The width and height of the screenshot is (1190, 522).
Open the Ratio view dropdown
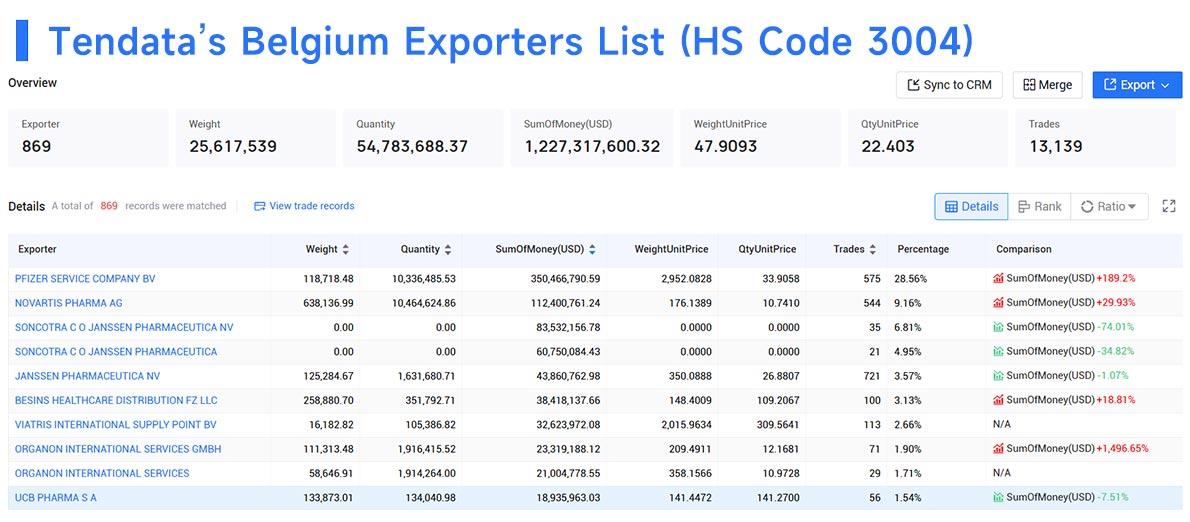(x=1109, y=206)
